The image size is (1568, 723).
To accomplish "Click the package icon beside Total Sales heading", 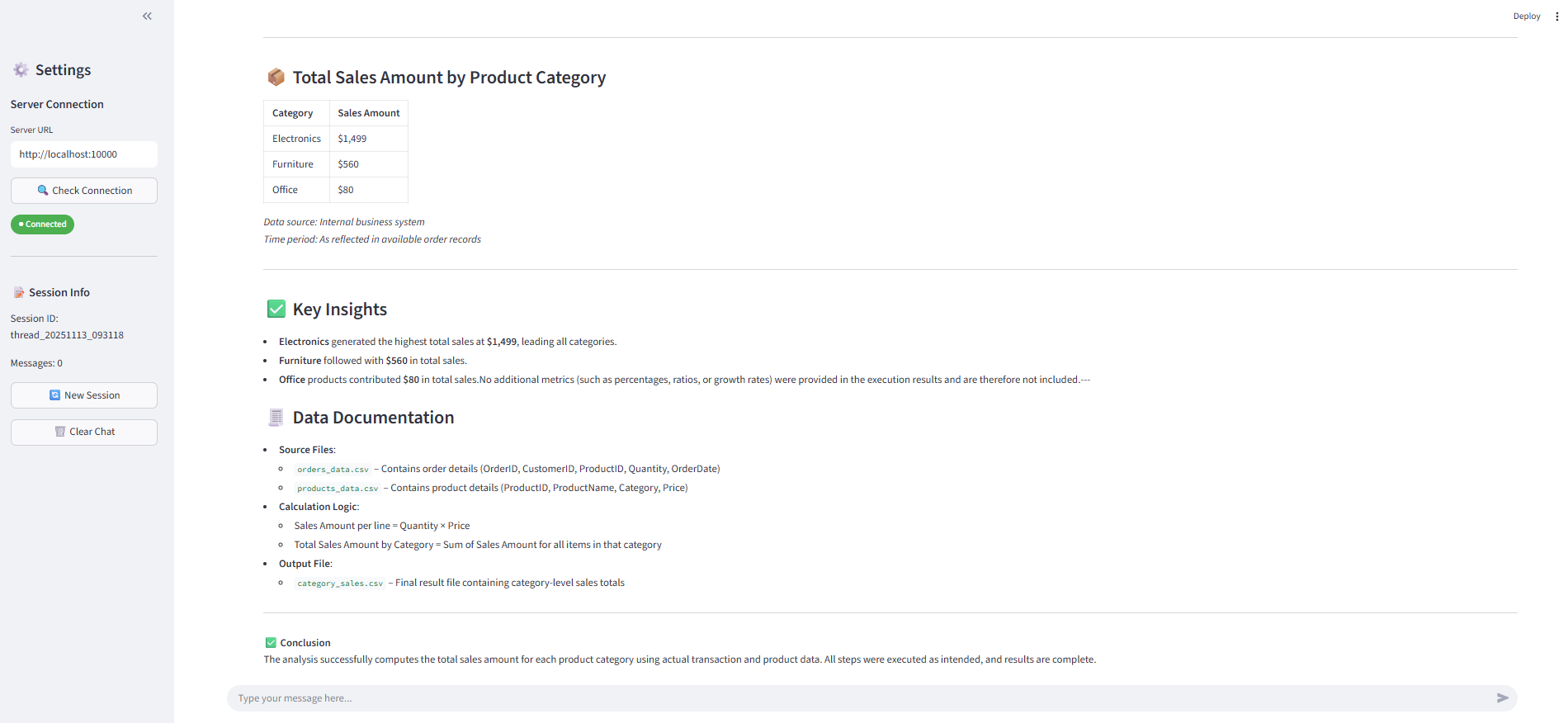I will [x=276, y=78].
